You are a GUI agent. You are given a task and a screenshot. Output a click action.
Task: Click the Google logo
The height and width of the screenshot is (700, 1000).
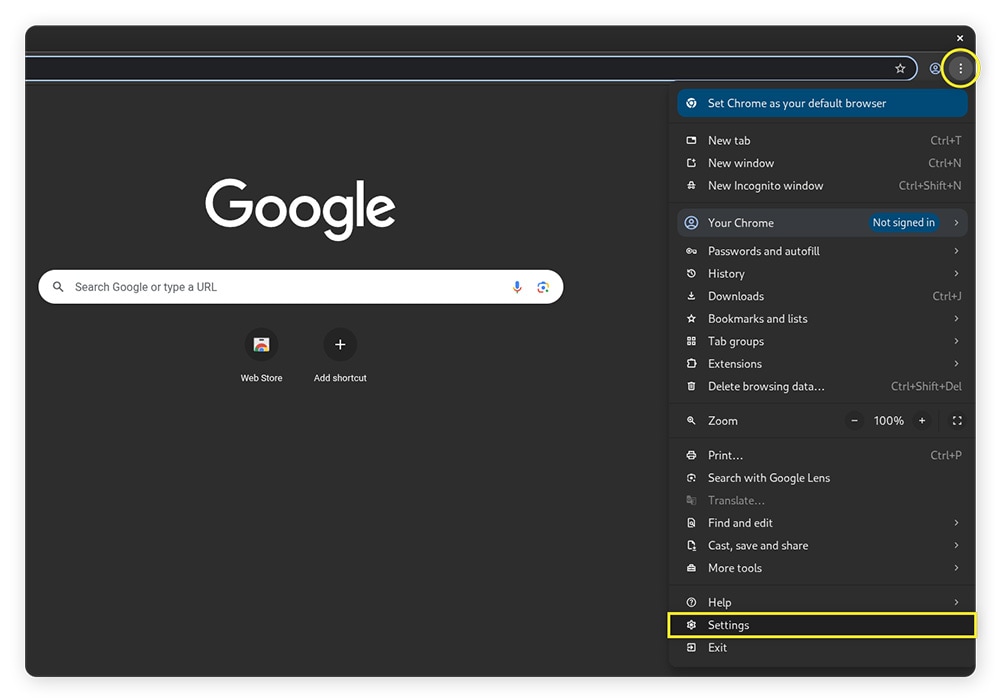click(300, 208)
